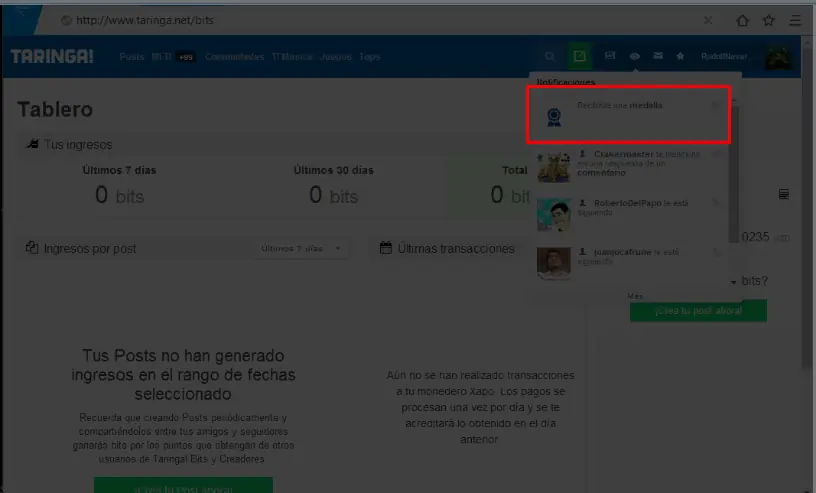Viewport: 816px width, 493px height.
Task: Click 'Últimos 30 días' income label
Action: pos(334,170)
